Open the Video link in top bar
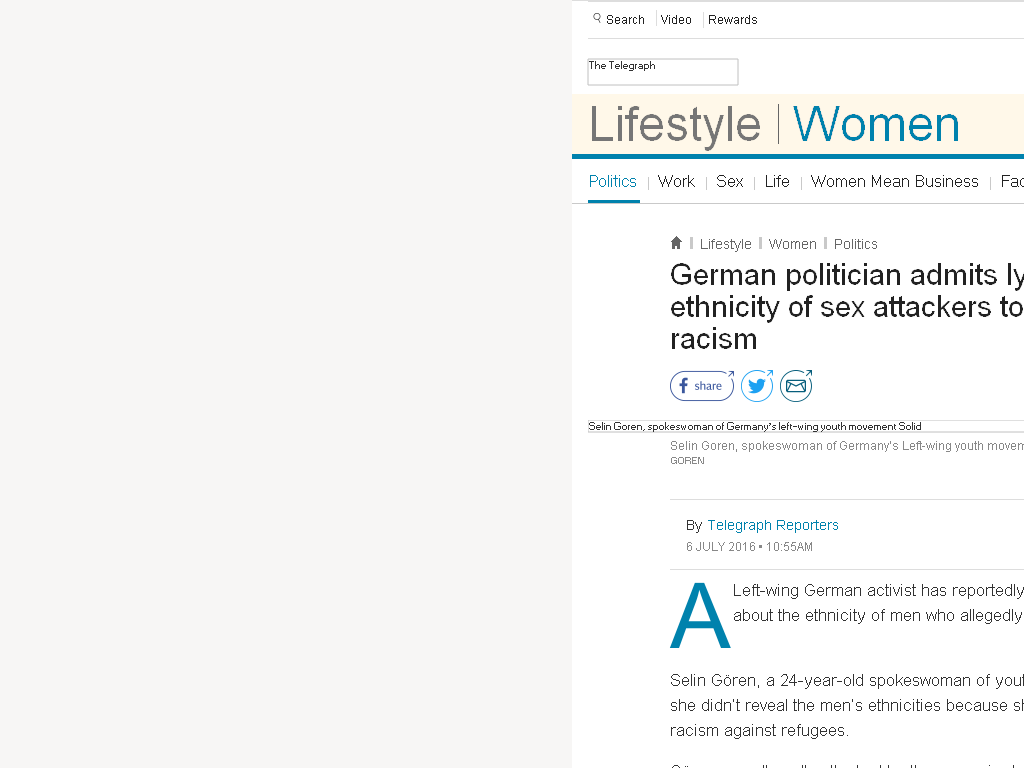 click(x=676, y=20)
